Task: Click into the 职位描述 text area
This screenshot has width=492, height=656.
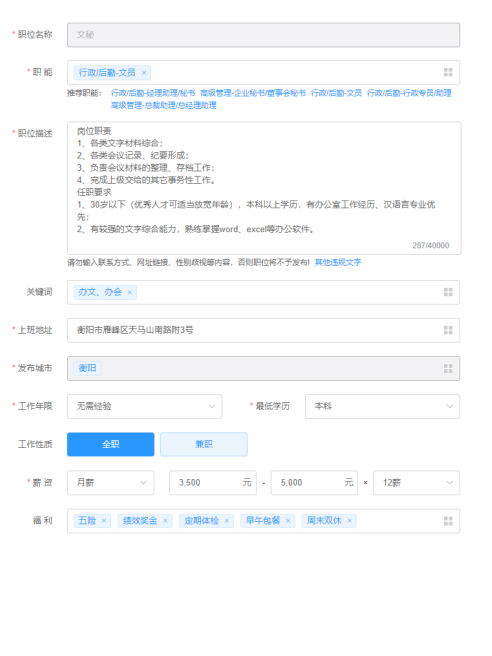Action: (264, 188)
